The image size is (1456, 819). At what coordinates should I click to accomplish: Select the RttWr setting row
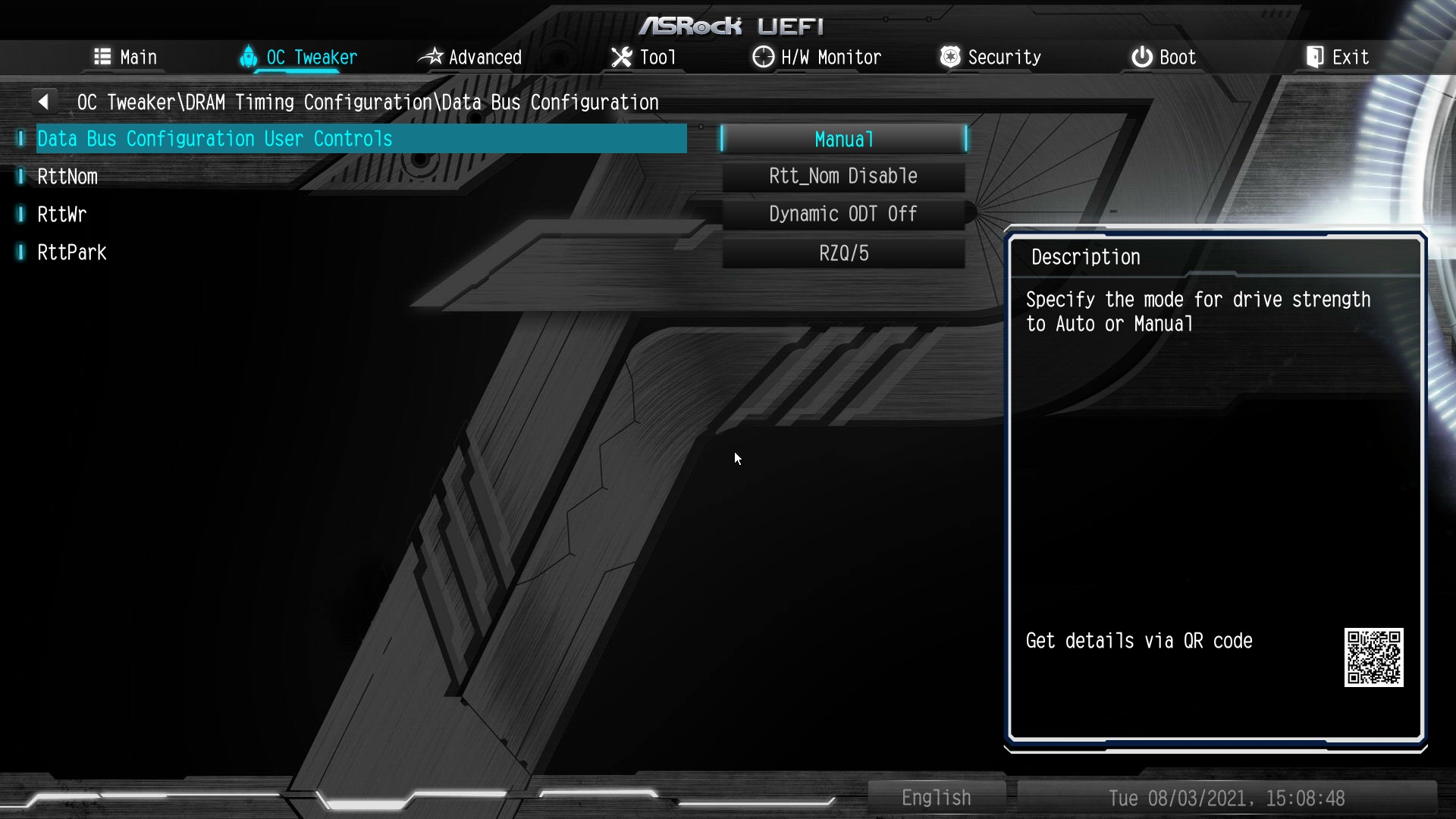(x=361, y=215)
